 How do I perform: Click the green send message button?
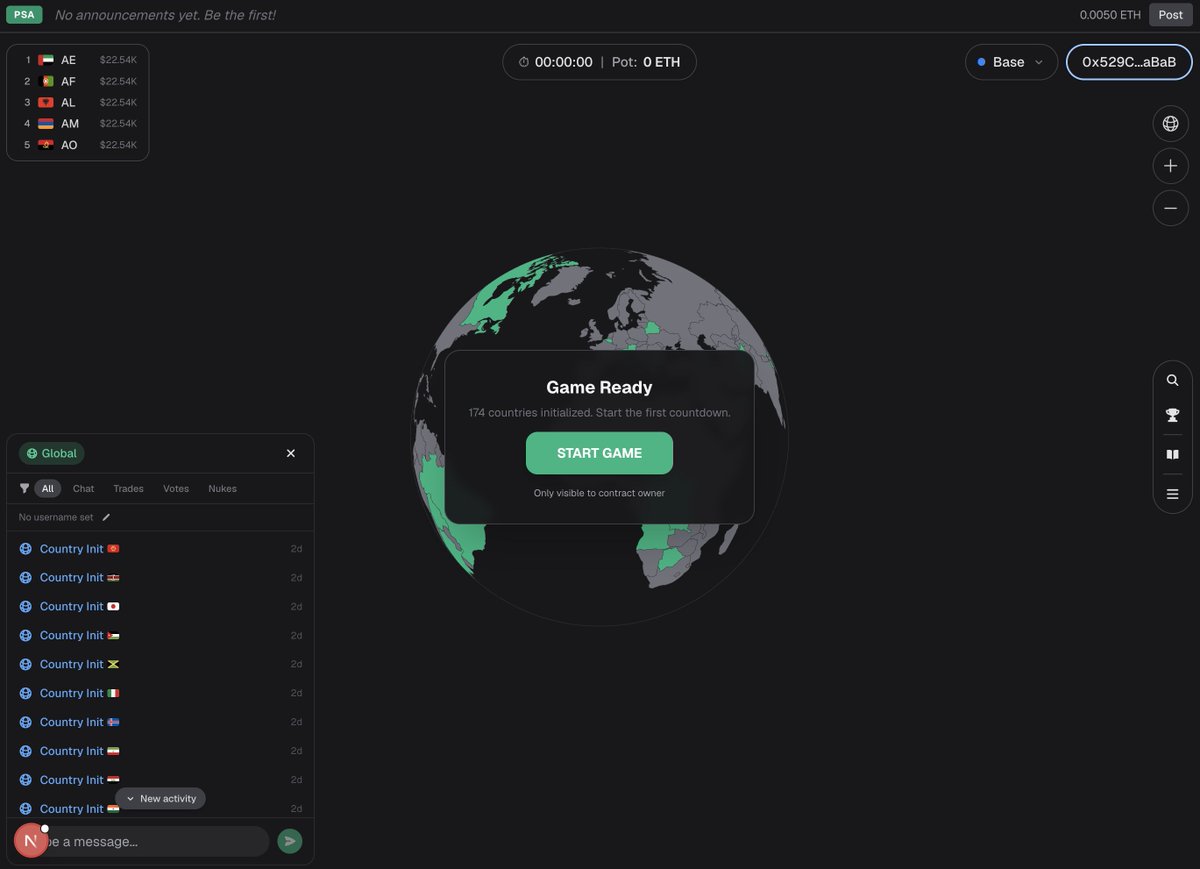[290, 840]
